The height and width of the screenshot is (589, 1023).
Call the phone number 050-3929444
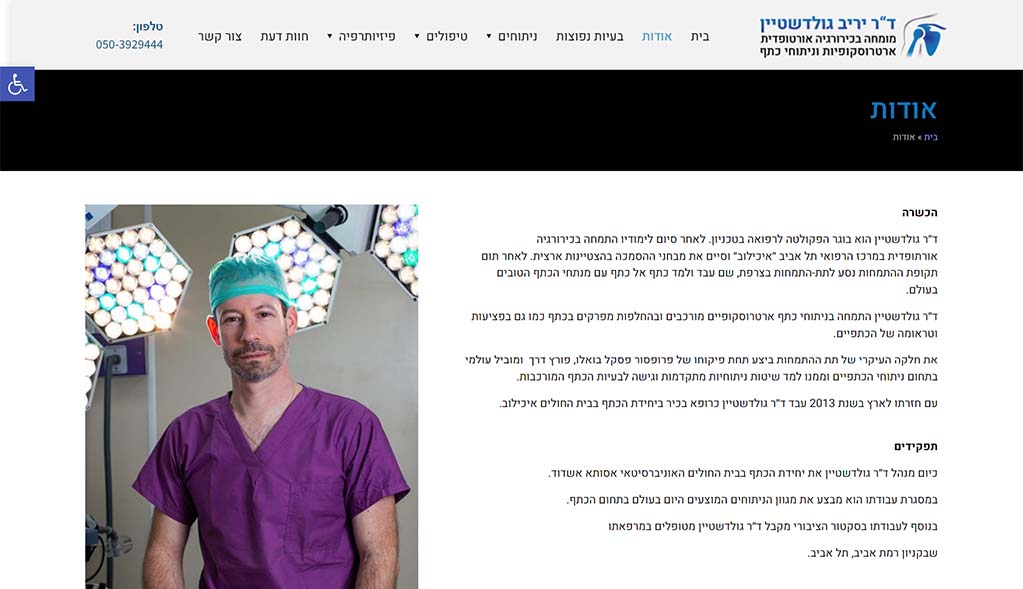click(129, 44)
